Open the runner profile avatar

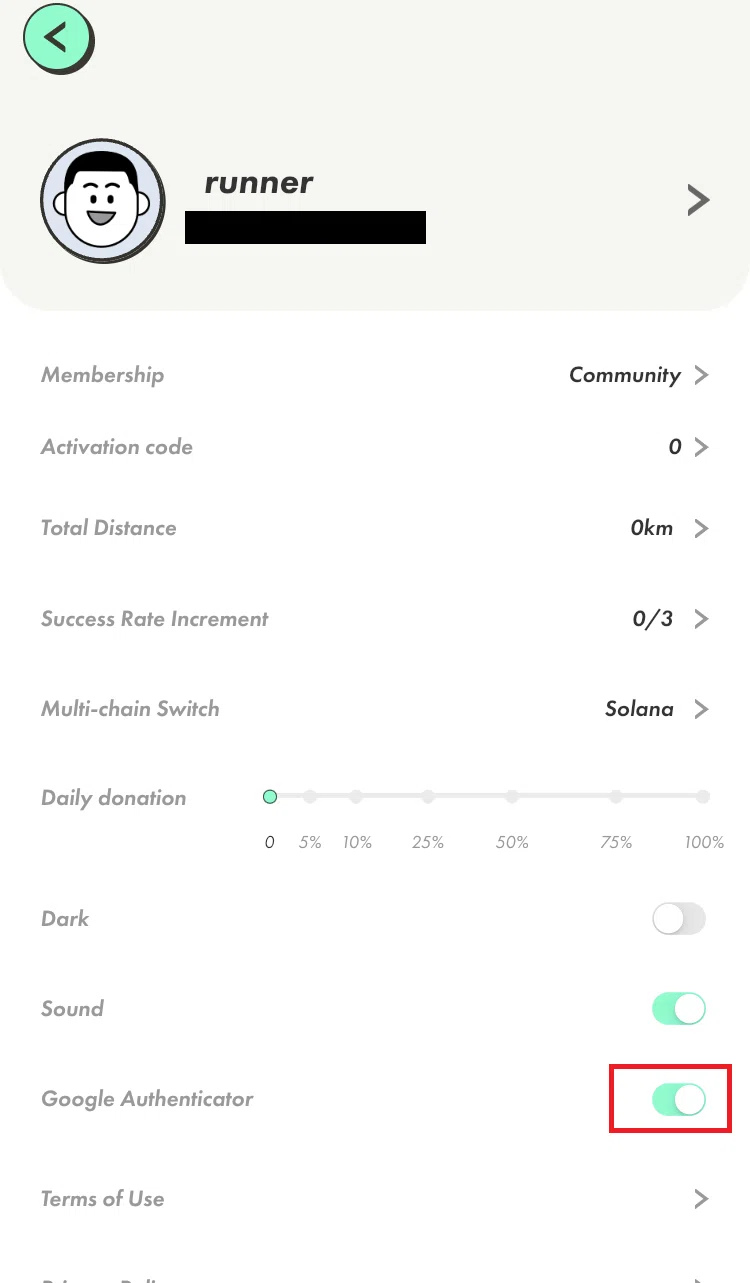pyautogui.click(x=103, y=201)
